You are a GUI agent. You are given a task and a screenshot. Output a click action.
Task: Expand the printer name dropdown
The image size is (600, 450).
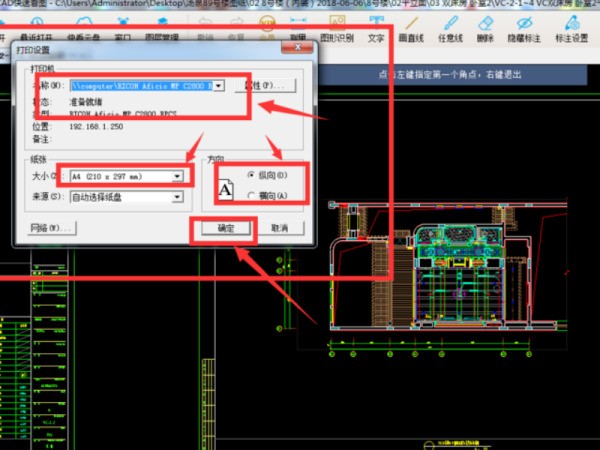[x=218, y=86]
